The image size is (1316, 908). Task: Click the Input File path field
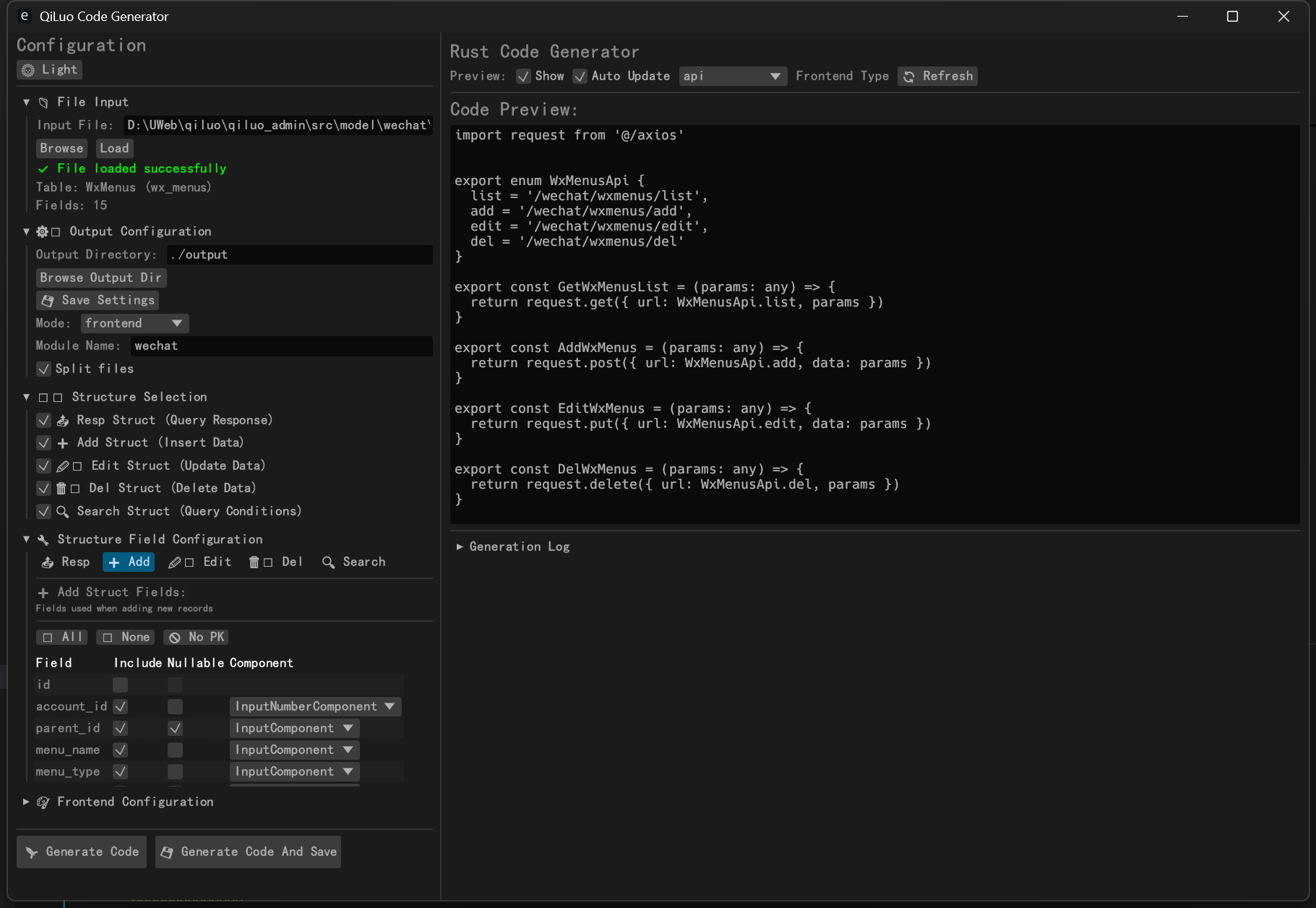[x=278, y=126]
